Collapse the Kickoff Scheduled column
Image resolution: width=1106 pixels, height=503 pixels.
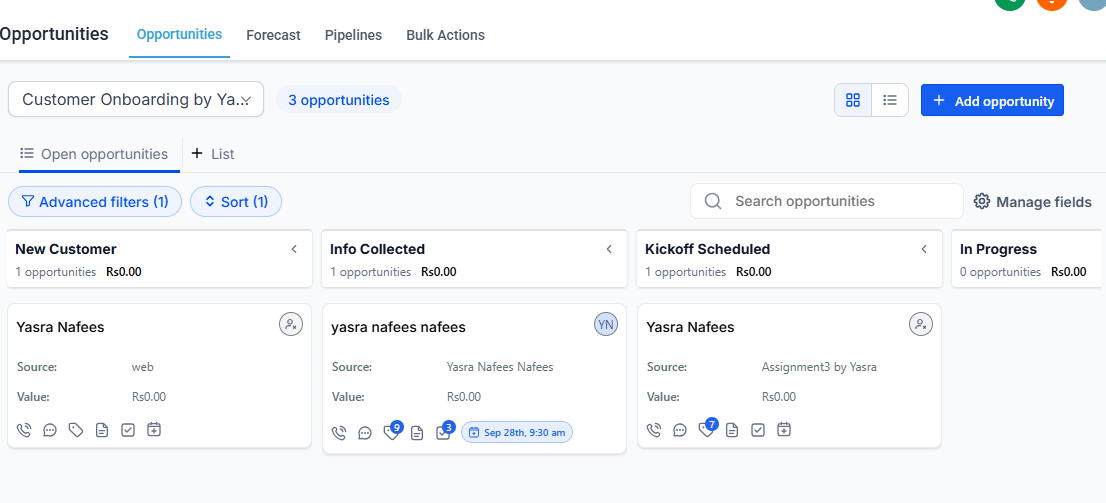click(925, 249)
